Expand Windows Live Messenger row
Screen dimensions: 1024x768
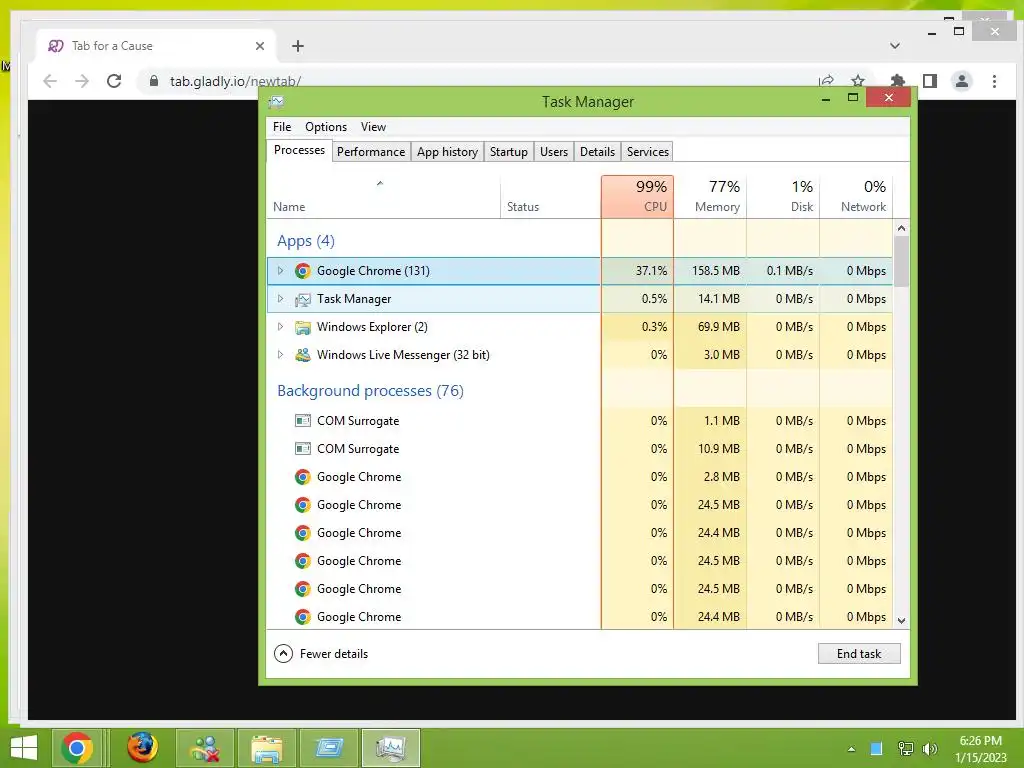280,355
